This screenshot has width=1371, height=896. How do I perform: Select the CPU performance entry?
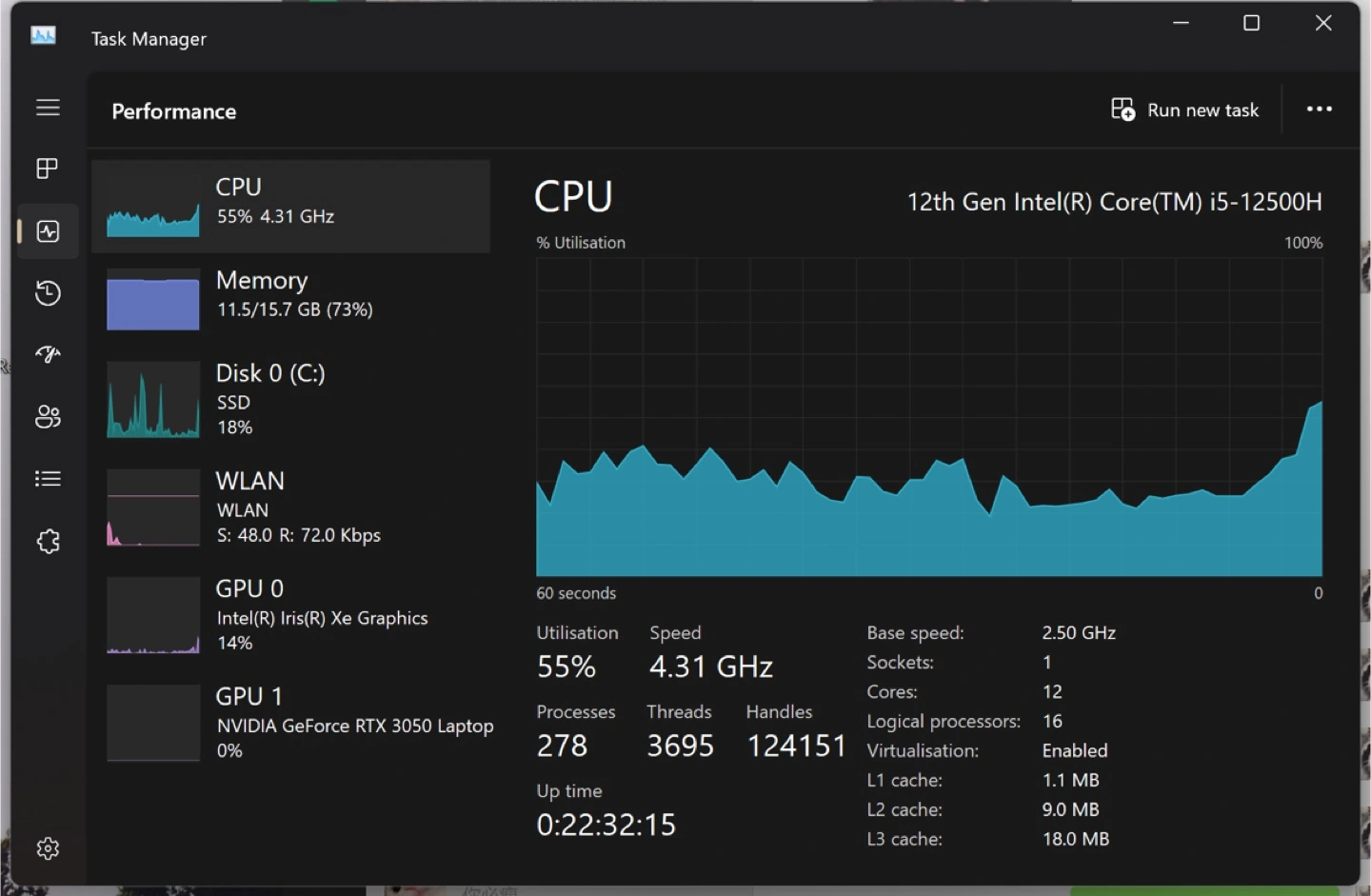pos(291,207)
